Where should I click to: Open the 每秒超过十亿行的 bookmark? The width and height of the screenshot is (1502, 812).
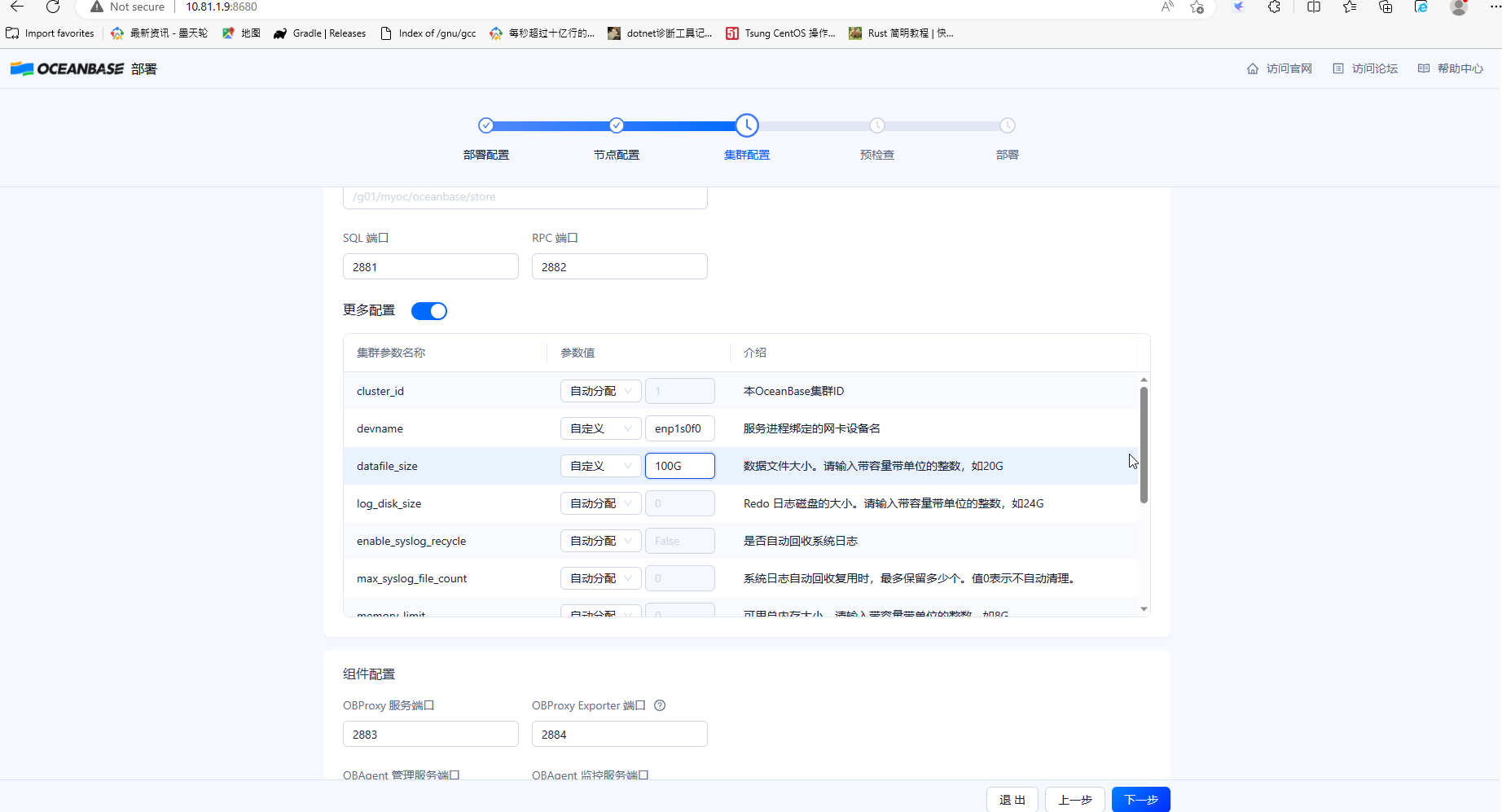(x=542, y=33)
